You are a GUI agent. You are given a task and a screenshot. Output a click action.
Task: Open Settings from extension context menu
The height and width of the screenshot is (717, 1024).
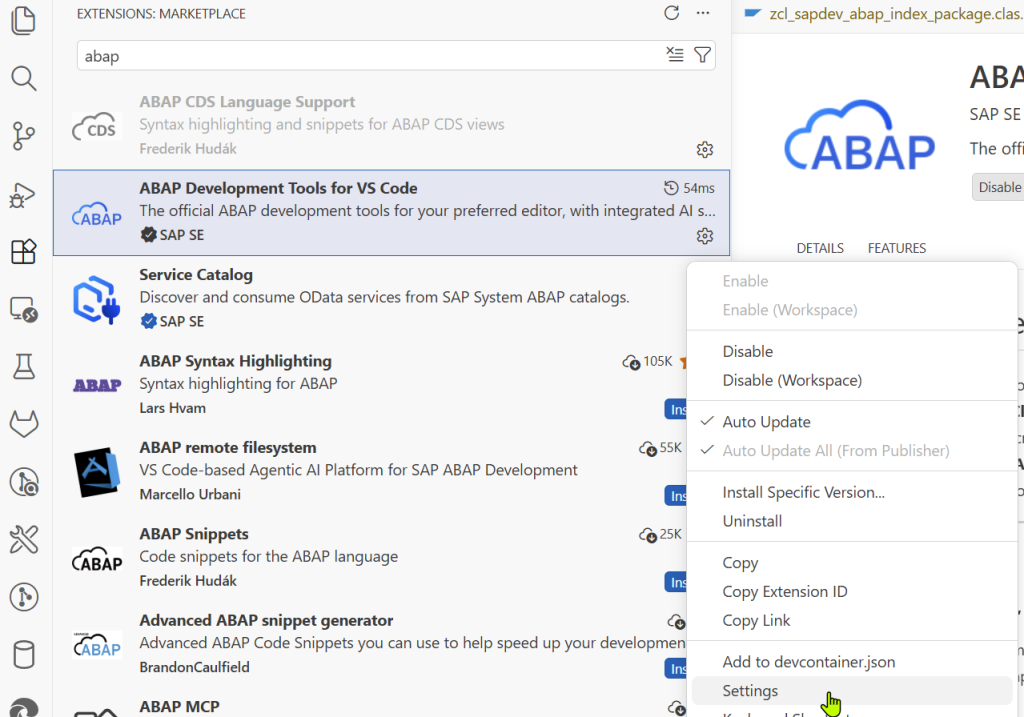click(x=852, y=691)
